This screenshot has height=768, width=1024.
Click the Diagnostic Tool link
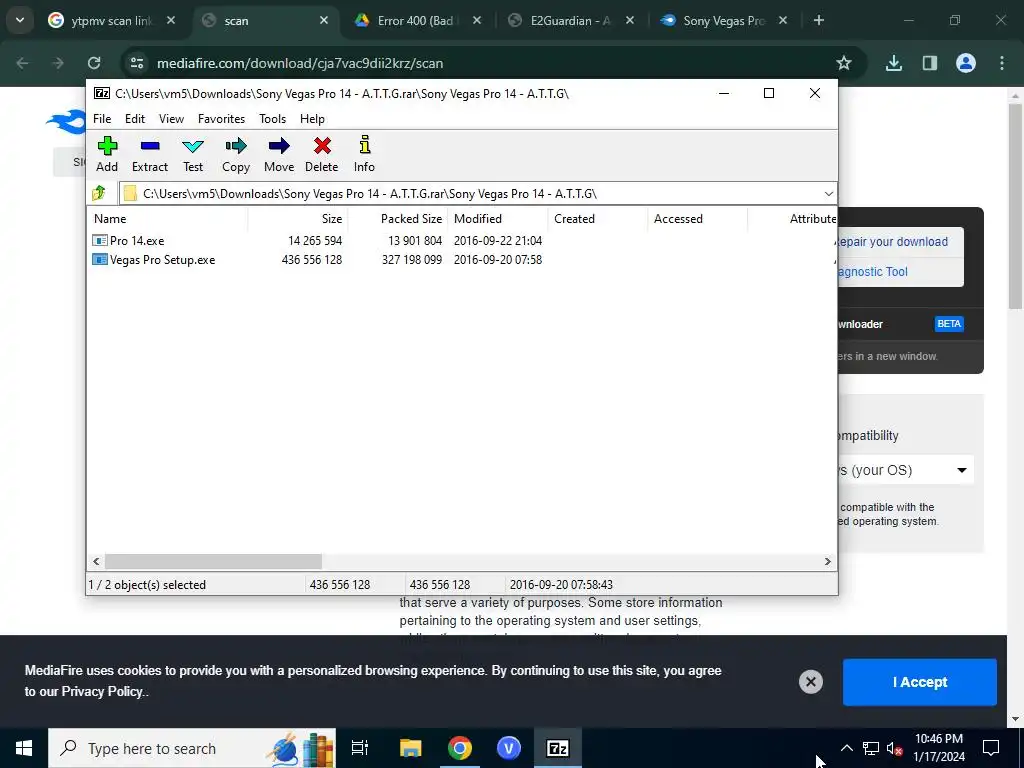pos(872,272)
